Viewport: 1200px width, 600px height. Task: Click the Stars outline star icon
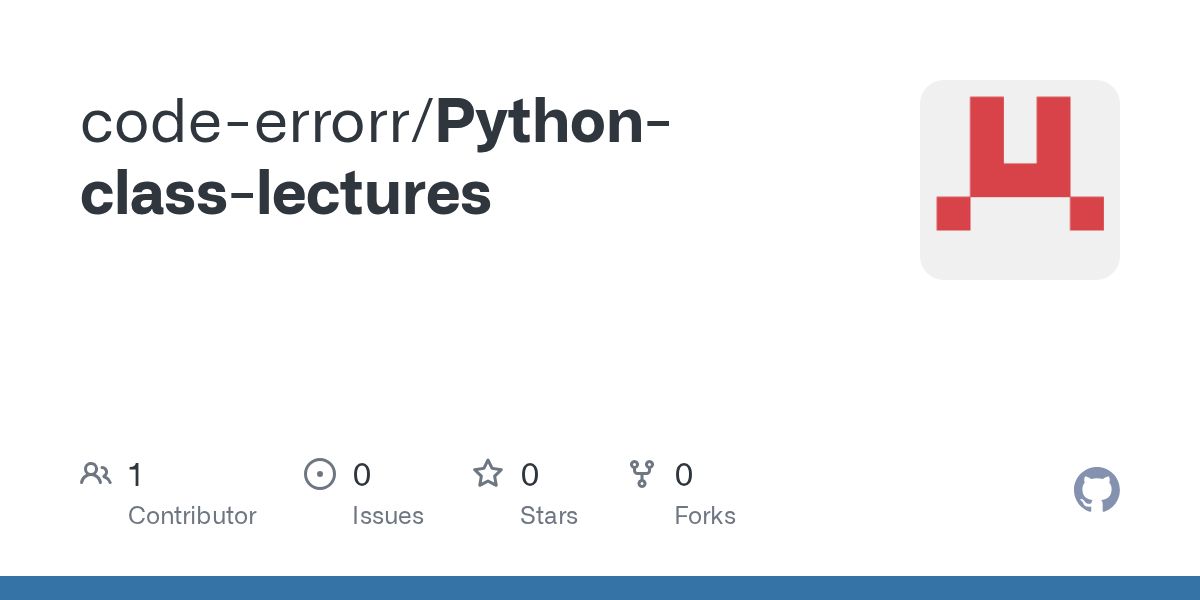click(x=488, y=474)
